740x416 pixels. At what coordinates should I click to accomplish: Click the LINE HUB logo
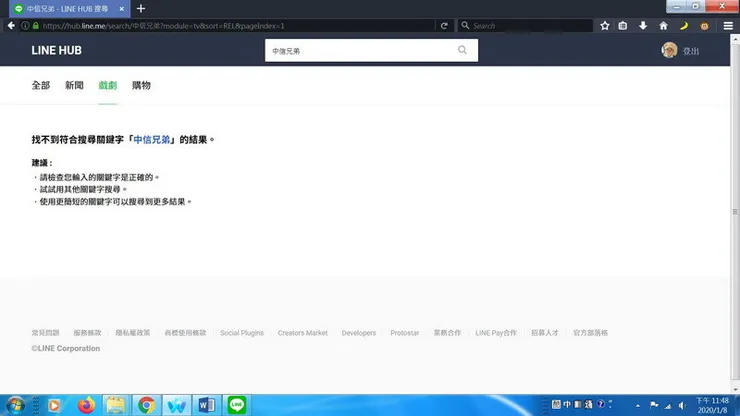(57, 51)
